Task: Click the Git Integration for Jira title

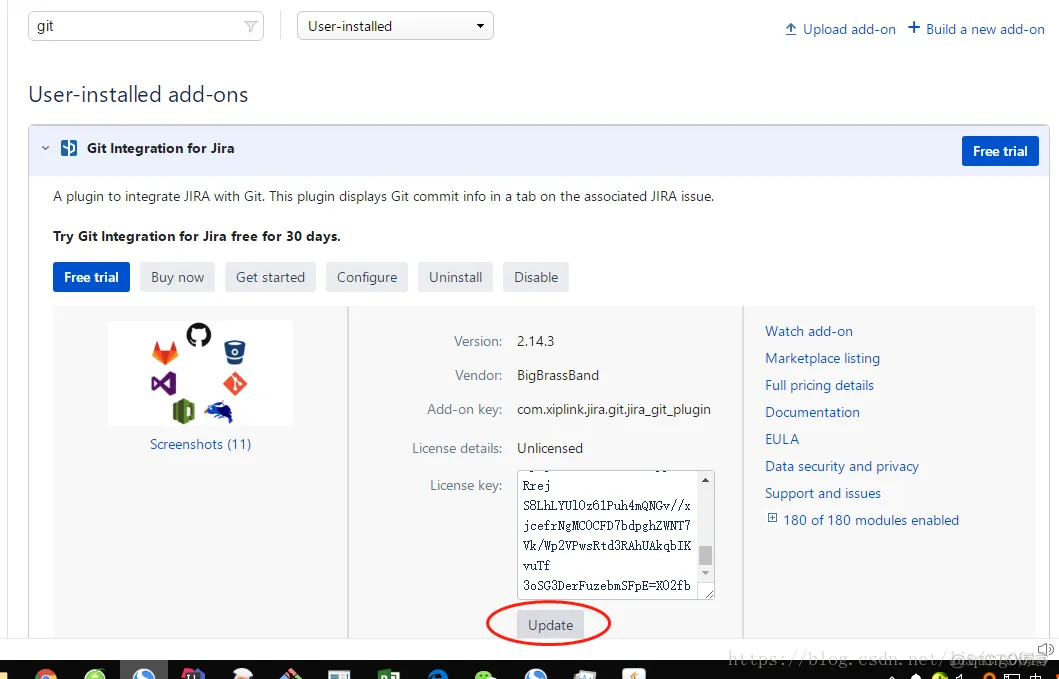Action: tap(161, 148)
